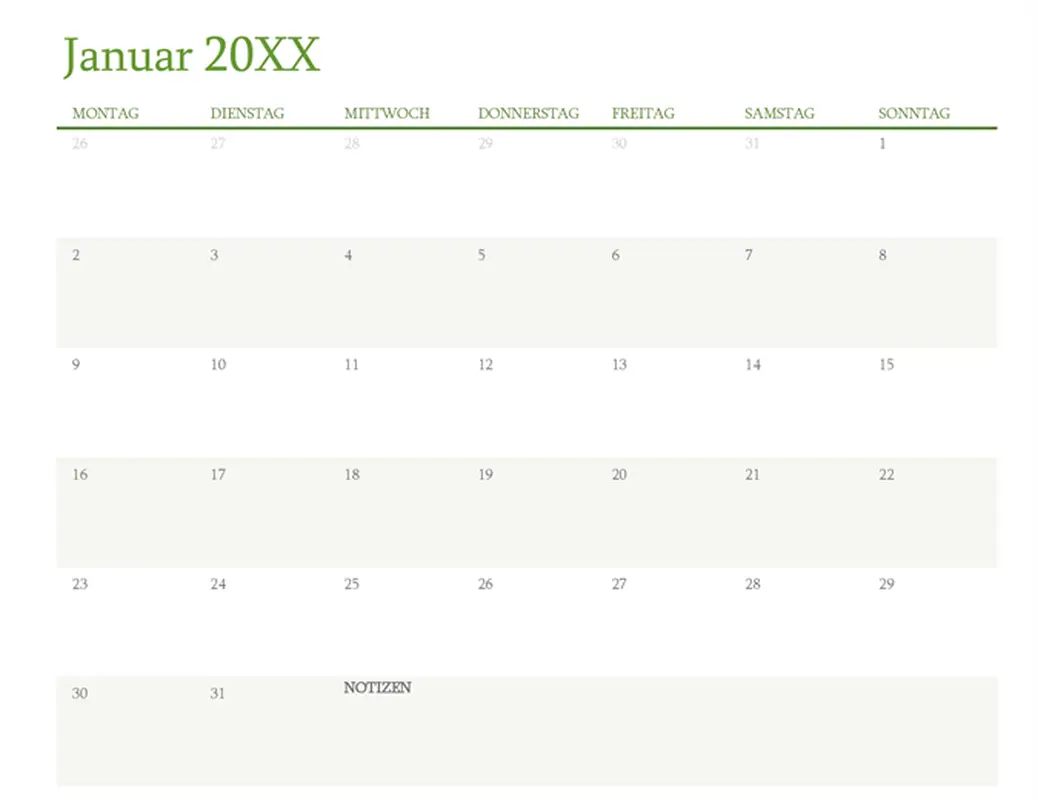
Task: Pick the date number 17
Action: click(x=218, y=474)
